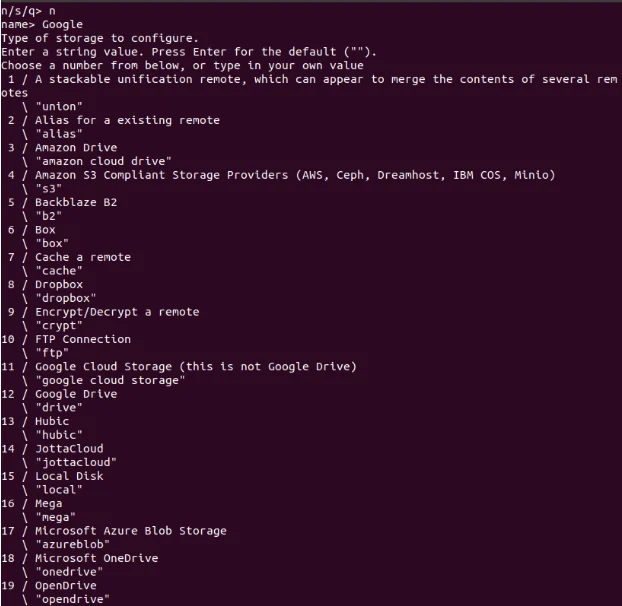Click the "union" storage value text

(x=59, y=107)
